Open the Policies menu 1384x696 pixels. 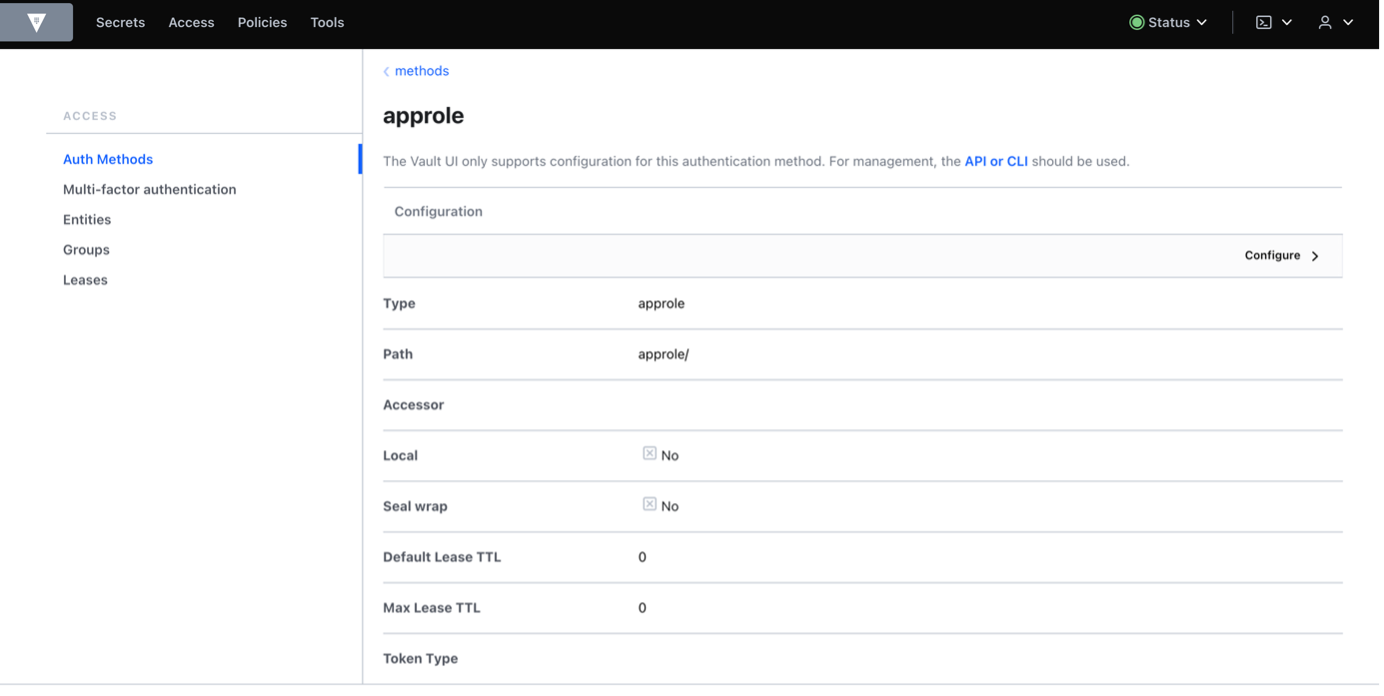click(263, 22)
